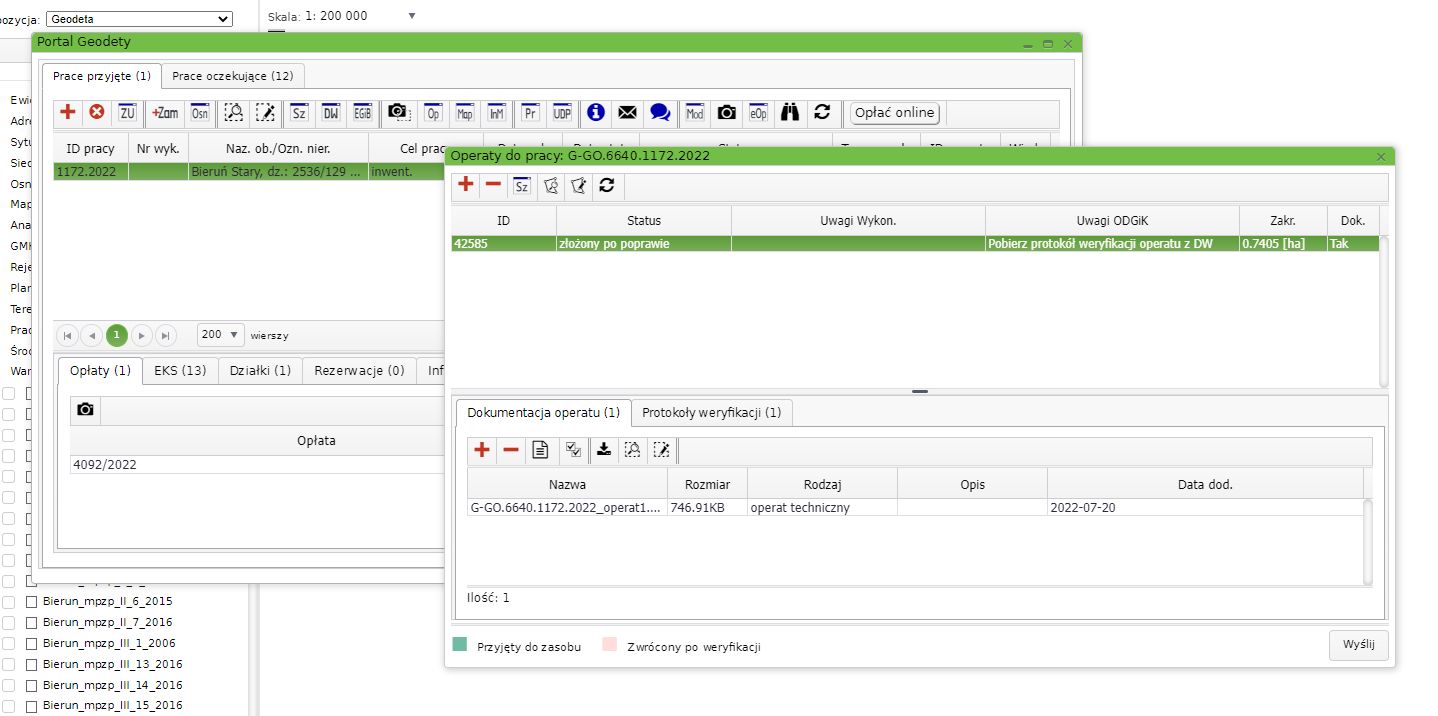Tick the Bierun_mpzp_II_6_2015 layer checkbox
Viewport: 1438px width, 716px height.
pos(31,602)
